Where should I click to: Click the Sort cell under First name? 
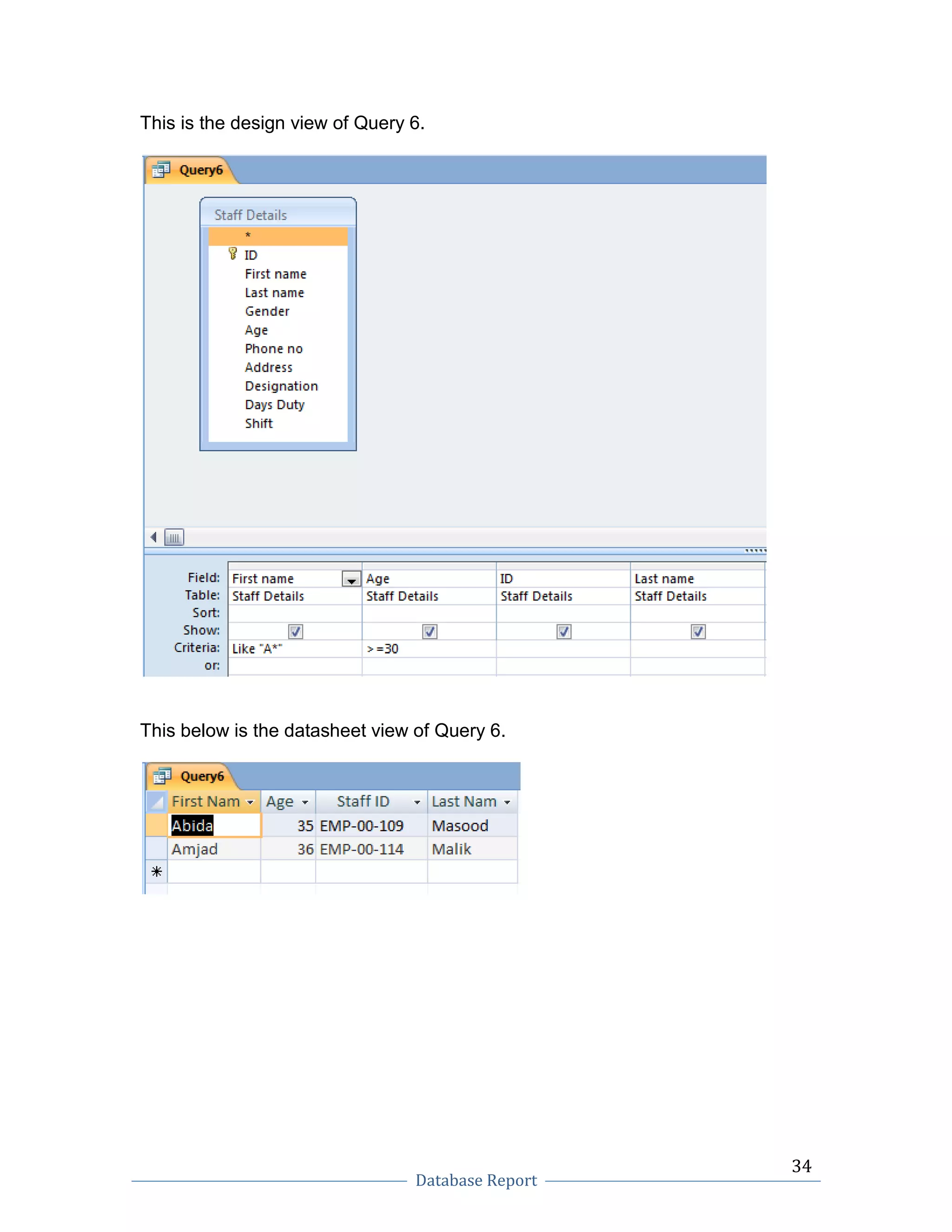(x=295, y=614)
